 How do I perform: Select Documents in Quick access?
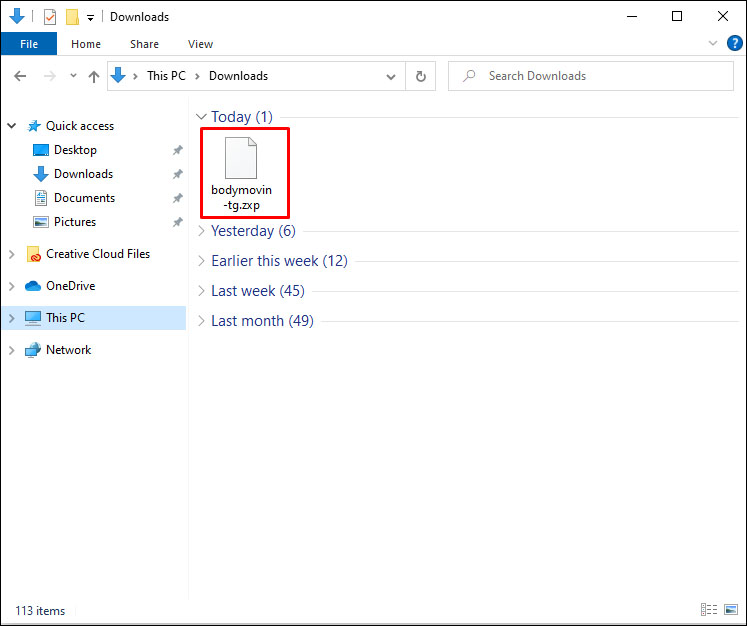pos(84,198)
